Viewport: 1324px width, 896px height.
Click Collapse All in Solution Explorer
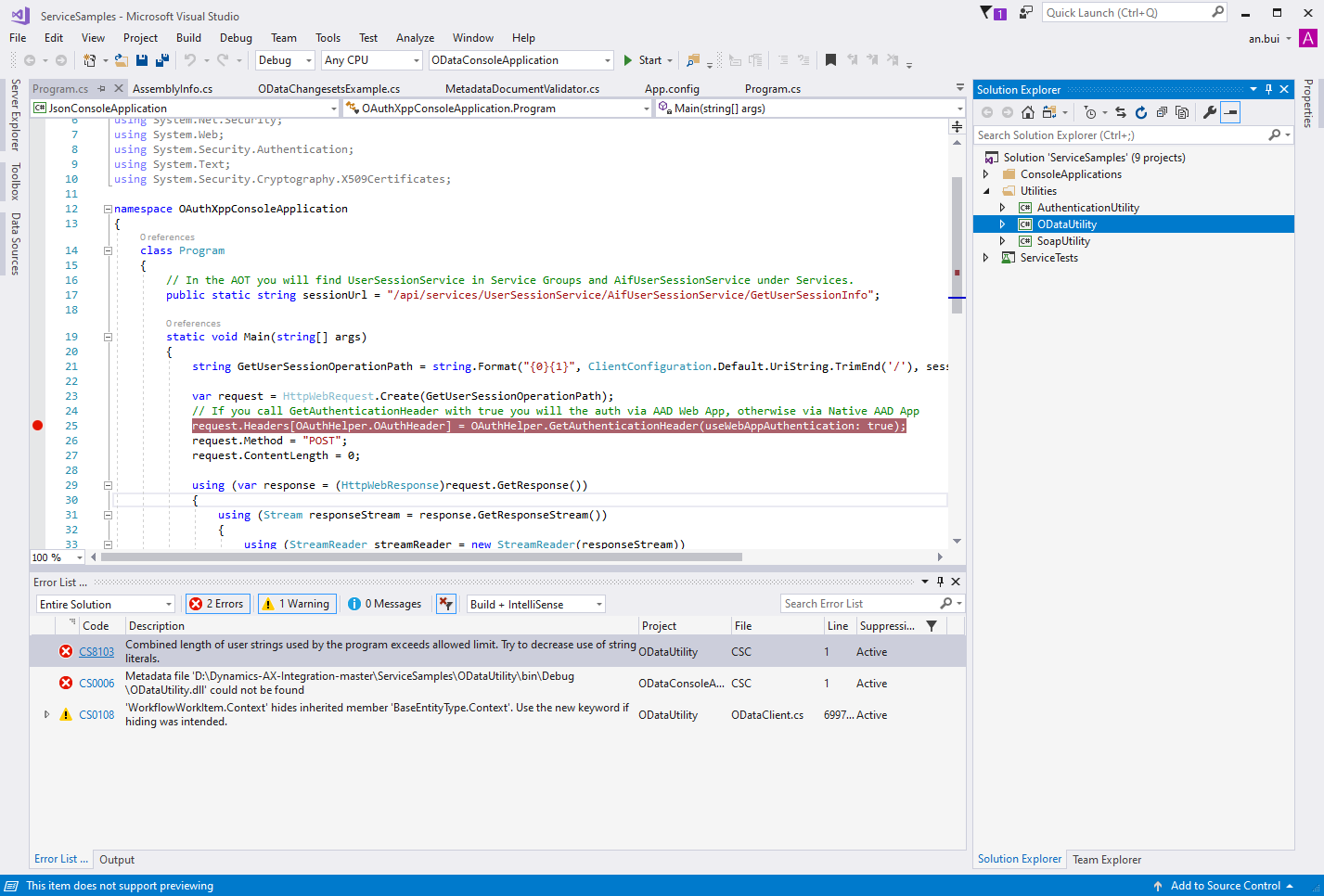(x=1162, y=112)
